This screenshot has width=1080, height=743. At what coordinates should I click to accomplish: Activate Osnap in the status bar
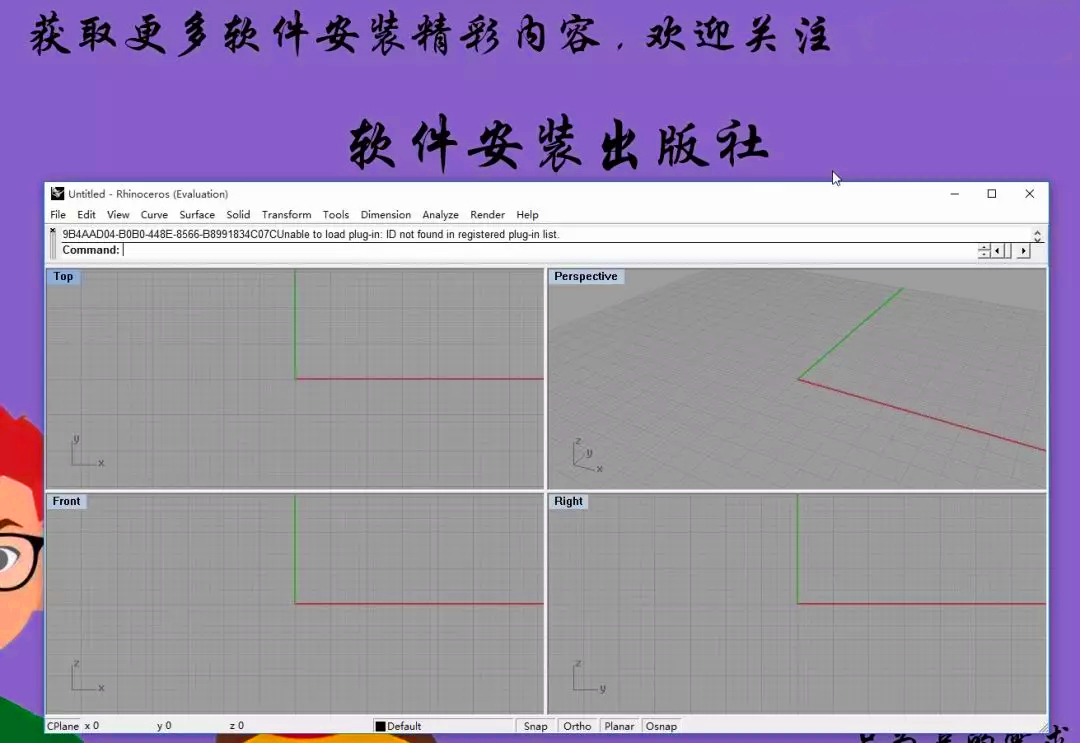pos(662,726)
